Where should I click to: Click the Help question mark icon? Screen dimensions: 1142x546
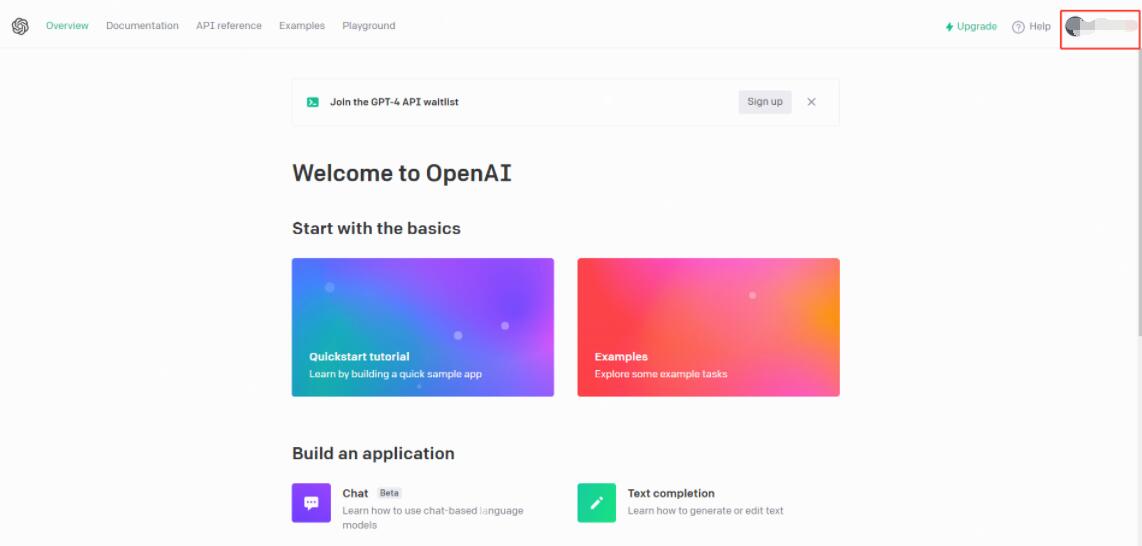[x=1018, y=27]
